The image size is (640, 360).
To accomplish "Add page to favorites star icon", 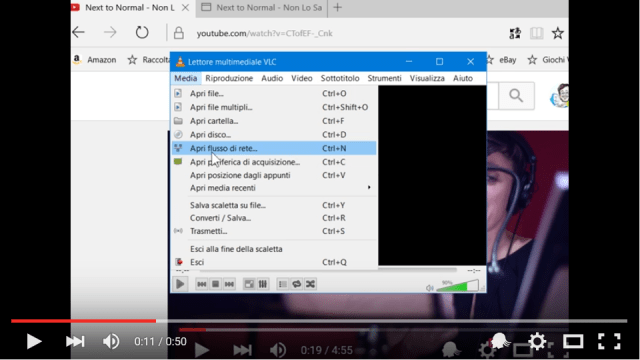I will click(558, 33).
